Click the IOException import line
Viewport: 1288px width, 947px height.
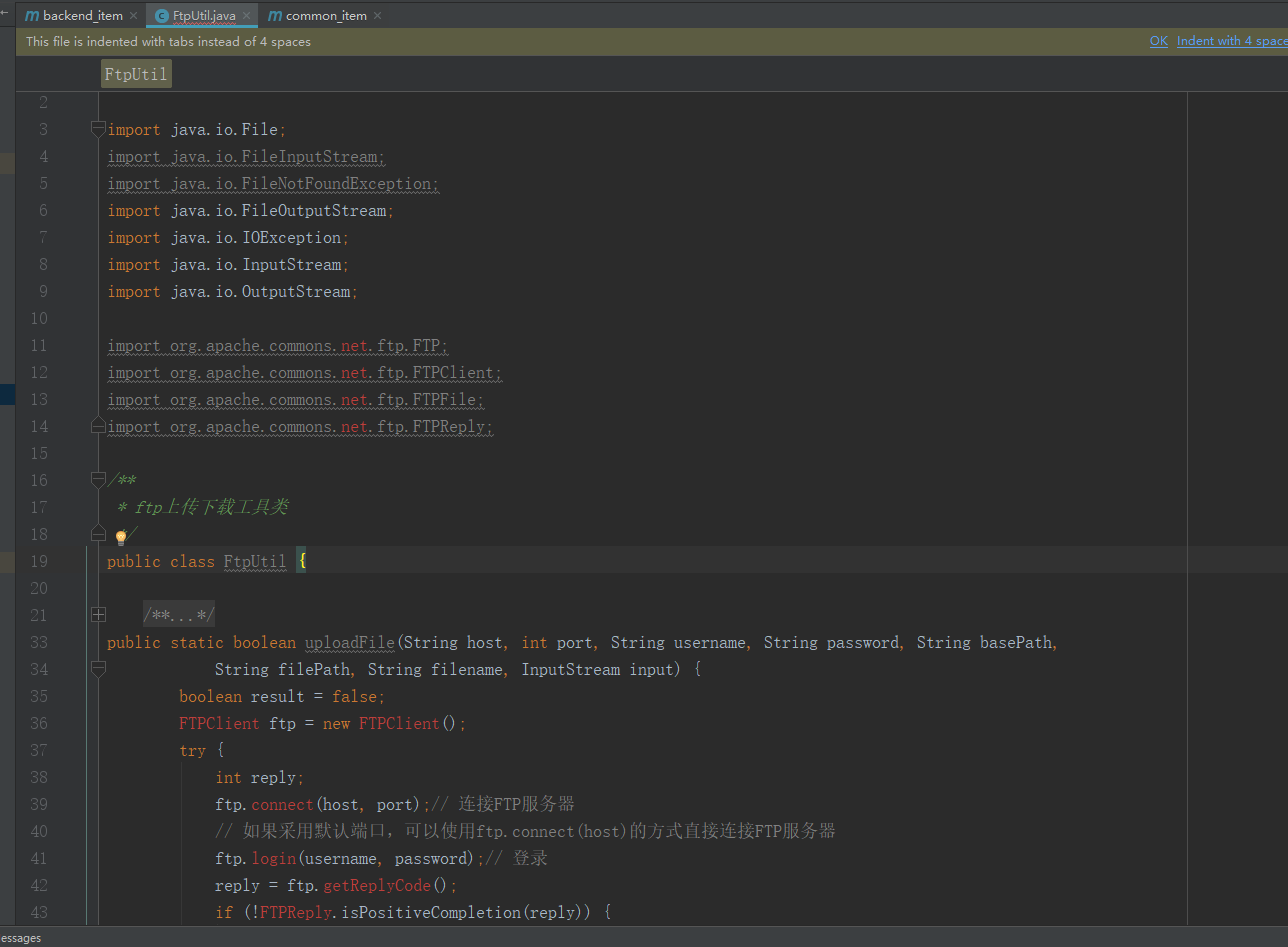tap(228, 237)
